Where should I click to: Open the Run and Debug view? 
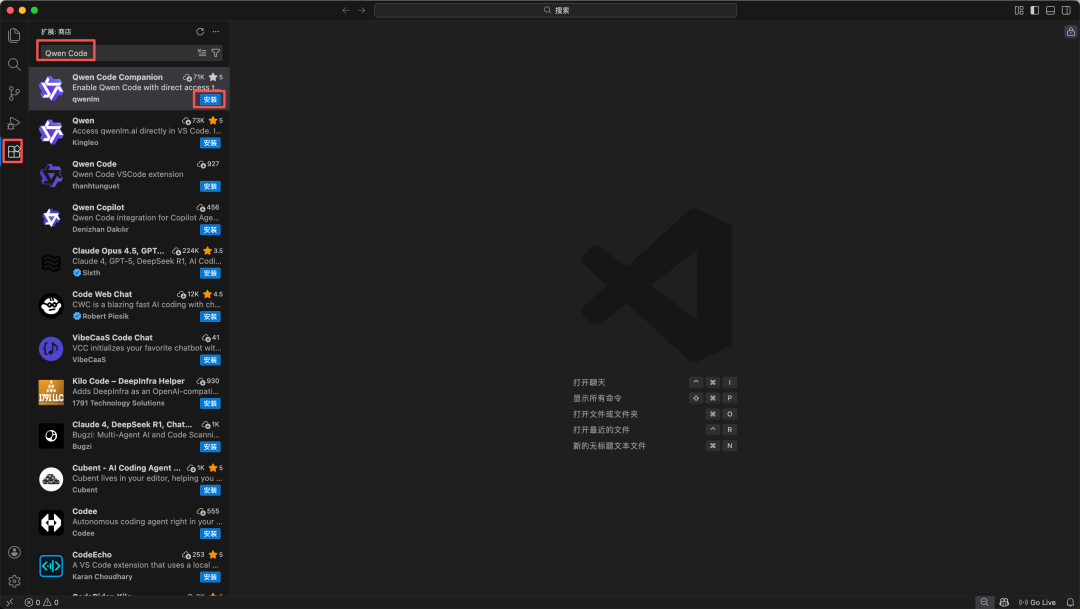point(14,123)
